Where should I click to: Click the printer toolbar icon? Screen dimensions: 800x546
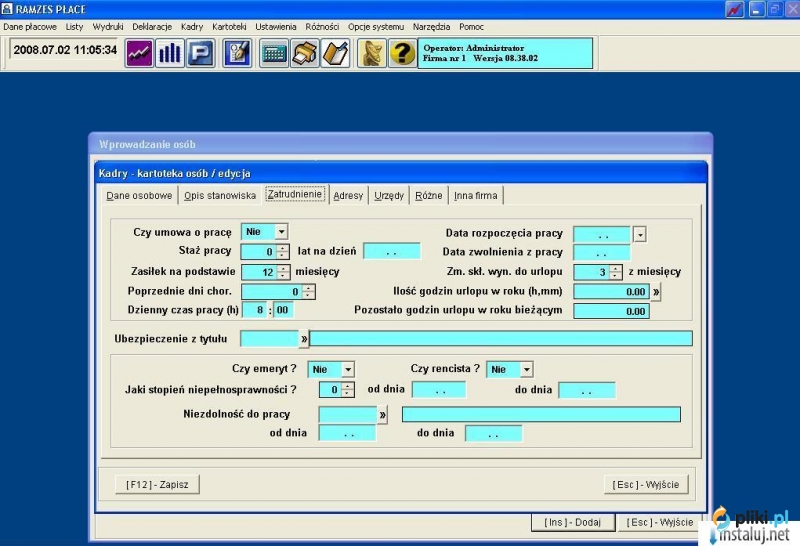pos(305,53)
